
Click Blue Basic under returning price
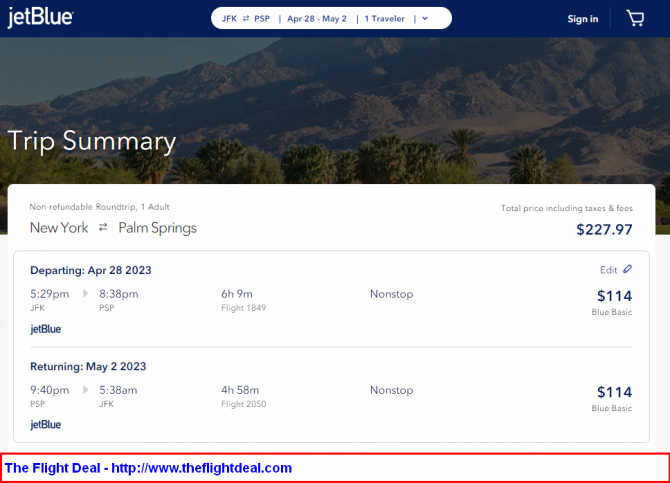(611, 408)
